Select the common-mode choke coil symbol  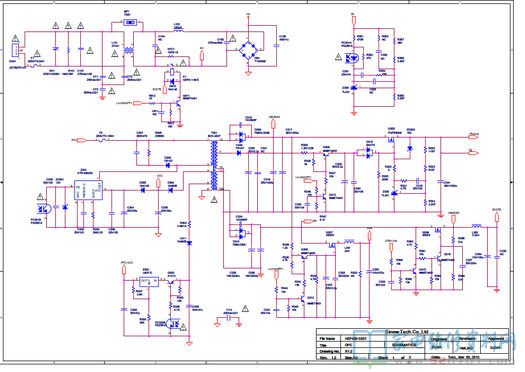(x=128, y=51)
